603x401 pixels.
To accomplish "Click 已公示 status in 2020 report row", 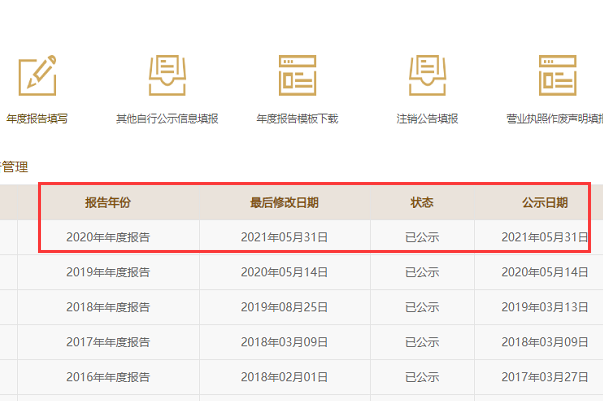I will (x=422, y=237).
